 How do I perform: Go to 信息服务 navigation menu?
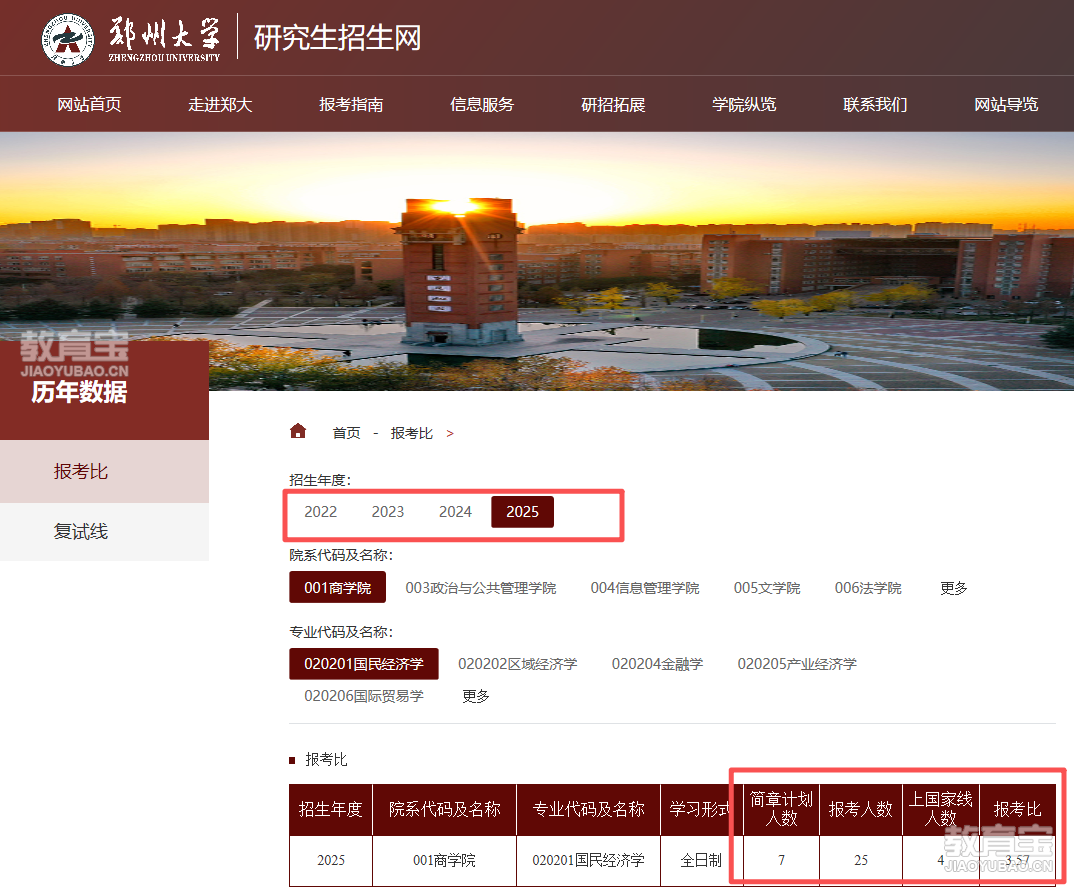pos(482,104)
